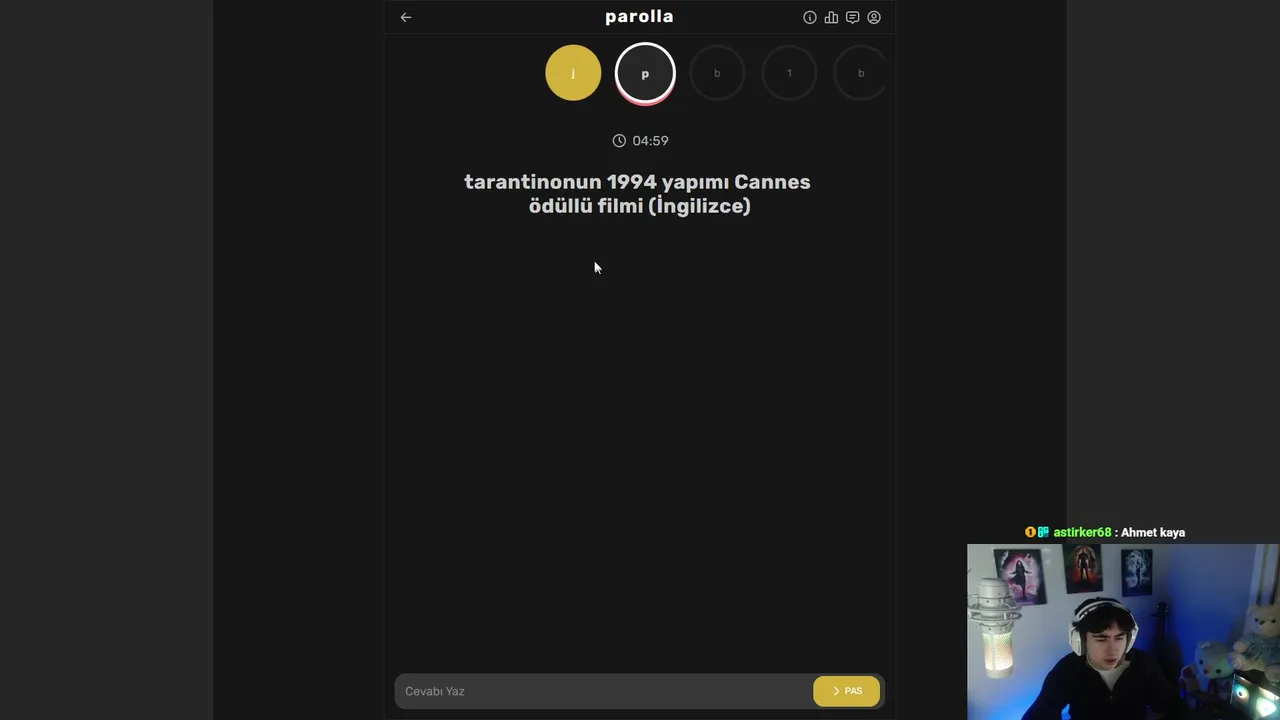This screenshot has height=720, width=1280.
Task: Open the info icon in header
Action: pos(810,17)
